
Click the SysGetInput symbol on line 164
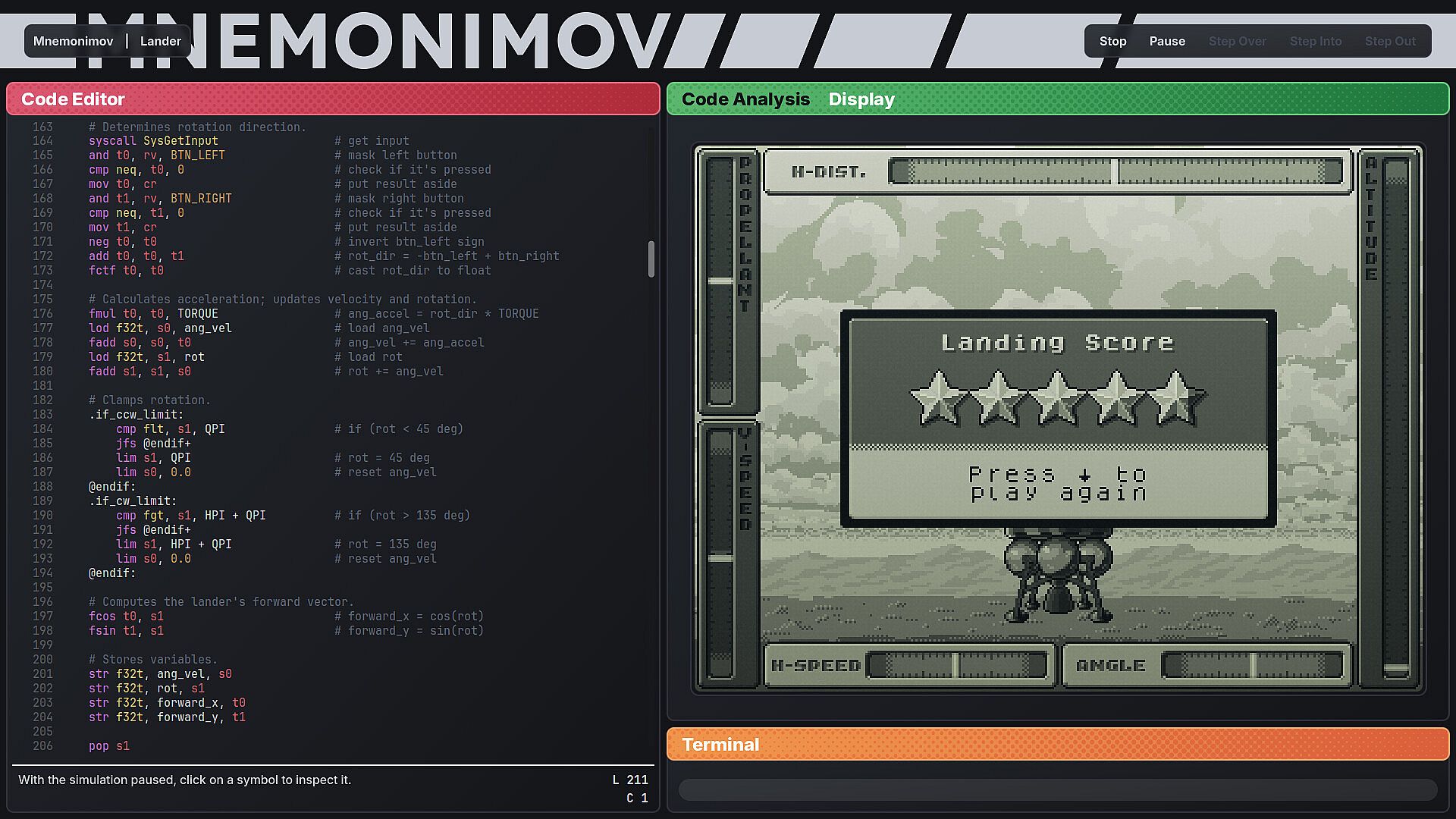coord(180,141)
